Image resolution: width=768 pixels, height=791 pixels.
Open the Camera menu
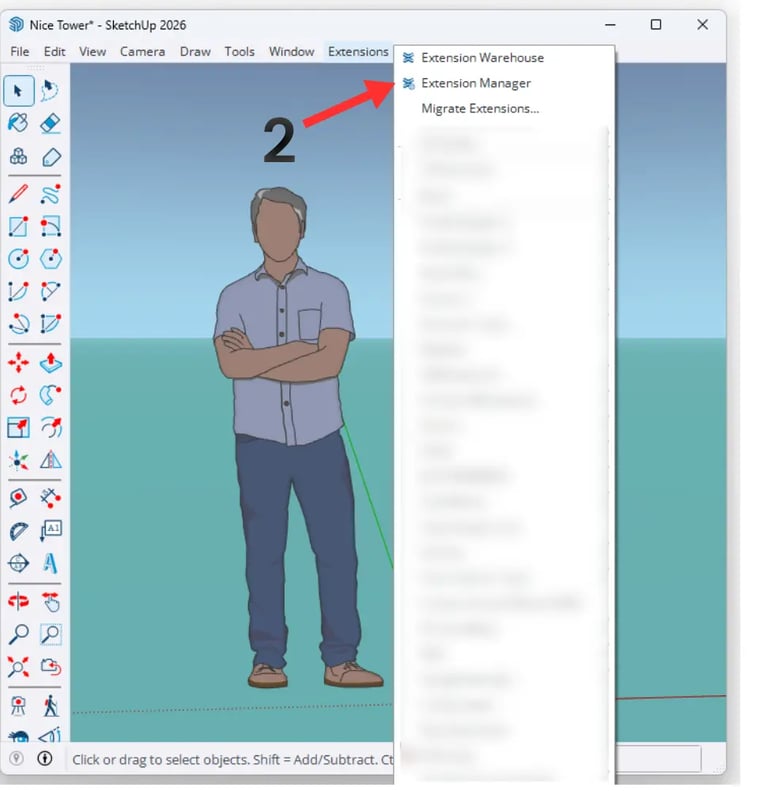(x=142, y=51)
